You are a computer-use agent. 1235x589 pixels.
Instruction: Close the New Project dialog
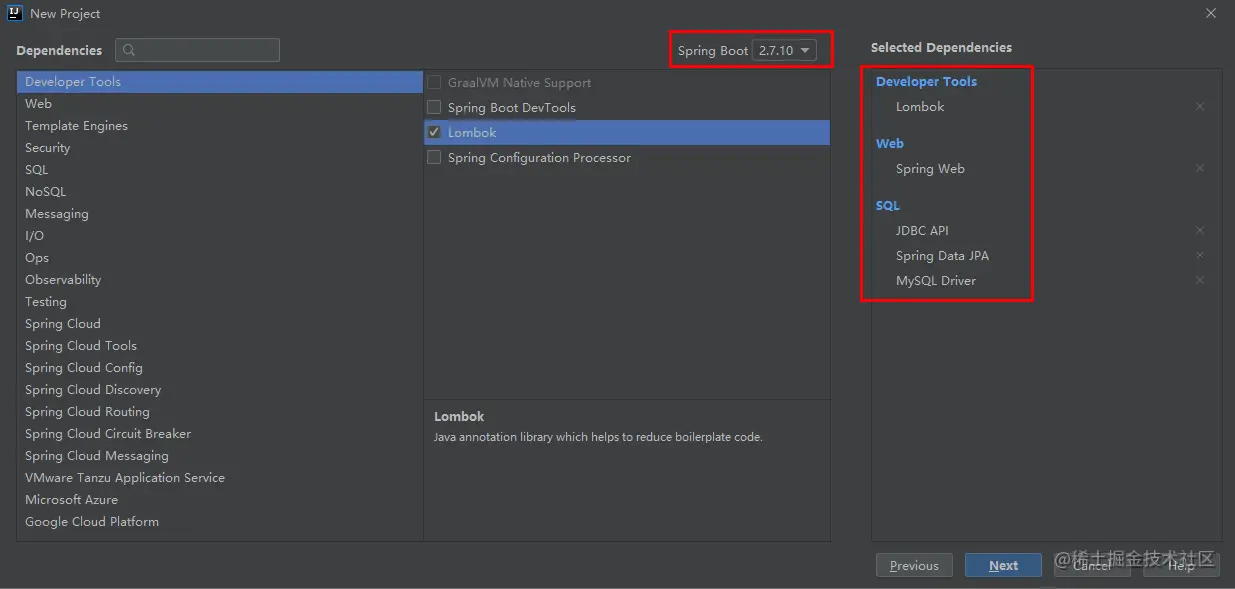coord(1211,13)
